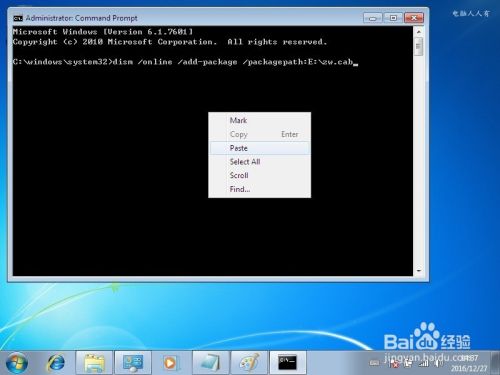Click the vertical scrollbar thumb in Command Prompt
Viewport: 500px width, 375px height.
tap(419, 46)
